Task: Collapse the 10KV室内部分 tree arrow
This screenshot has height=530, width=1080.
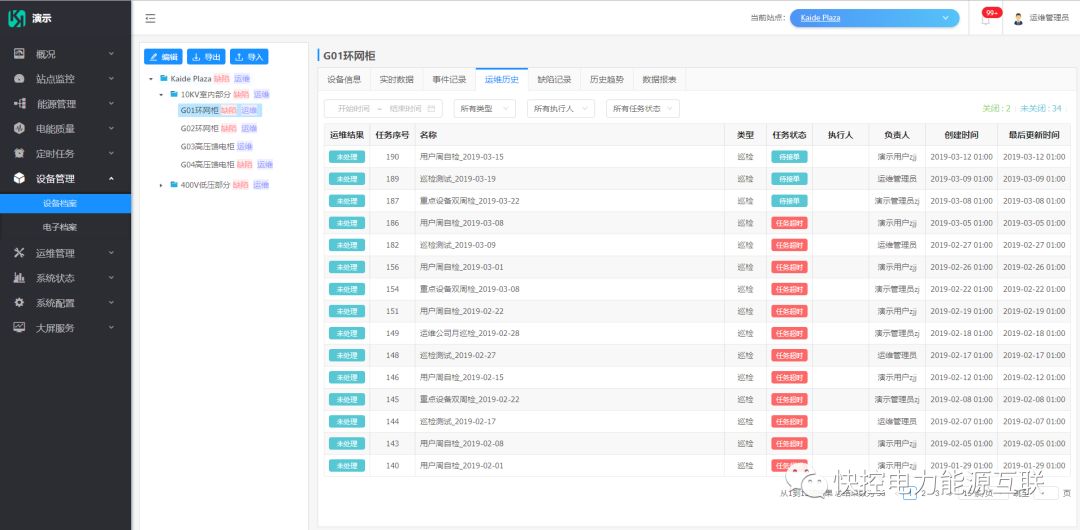Action: [x=161, y=94]
